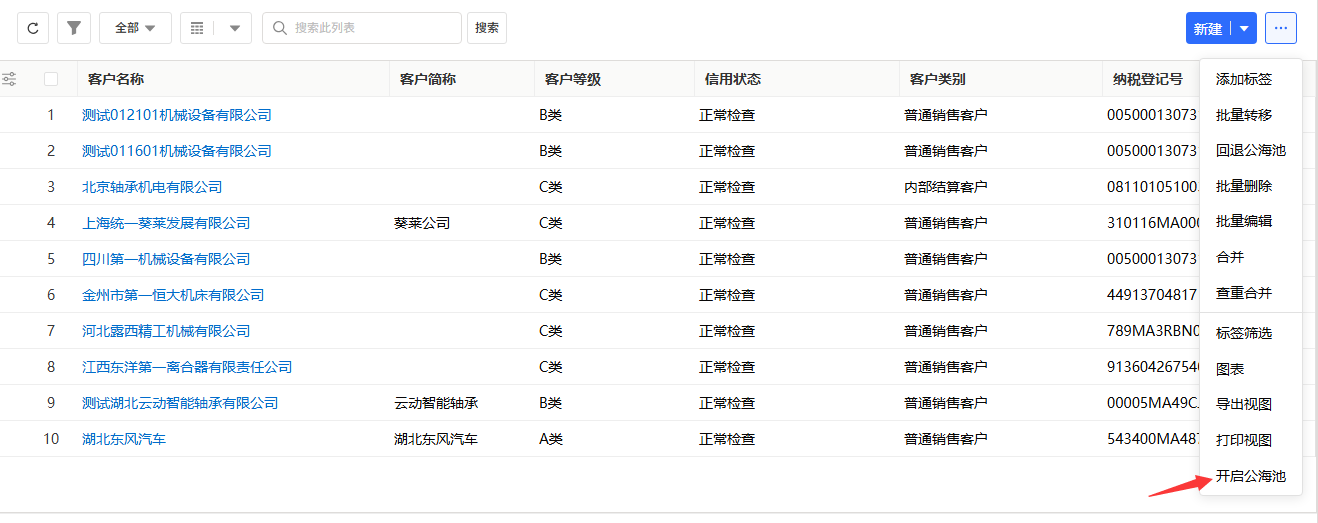Choose 批量删除 in the actions menu
This screenshot has height=523, width=1318.
click(1243, 186)
